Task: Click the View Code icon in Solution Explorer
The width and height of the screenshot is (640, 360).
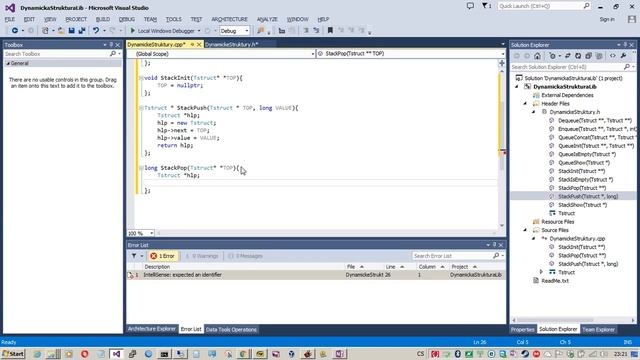Action: [x=613, y=56]
